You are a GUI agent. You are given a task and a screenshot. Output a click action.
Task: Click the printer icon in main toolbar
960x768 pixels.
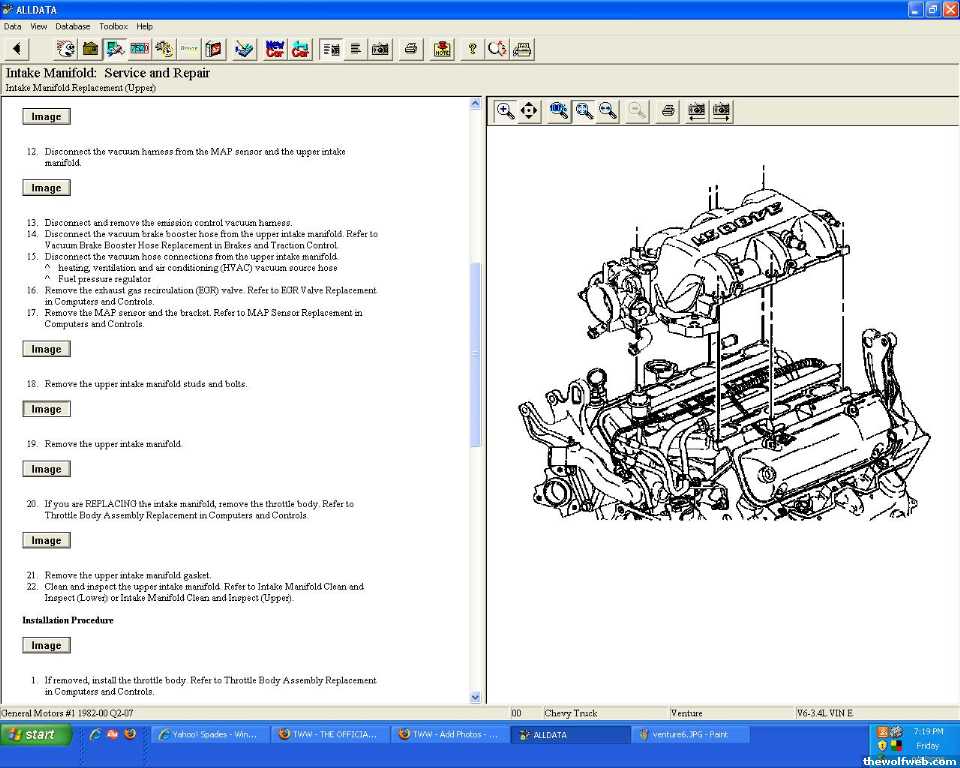tap(411, 49)
